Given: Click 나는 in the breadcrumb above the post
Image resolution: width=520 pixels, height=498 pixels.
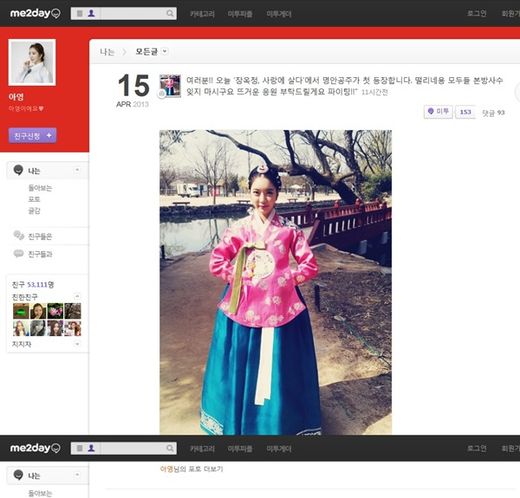Looking at the screenshot, I should [107, 52].
